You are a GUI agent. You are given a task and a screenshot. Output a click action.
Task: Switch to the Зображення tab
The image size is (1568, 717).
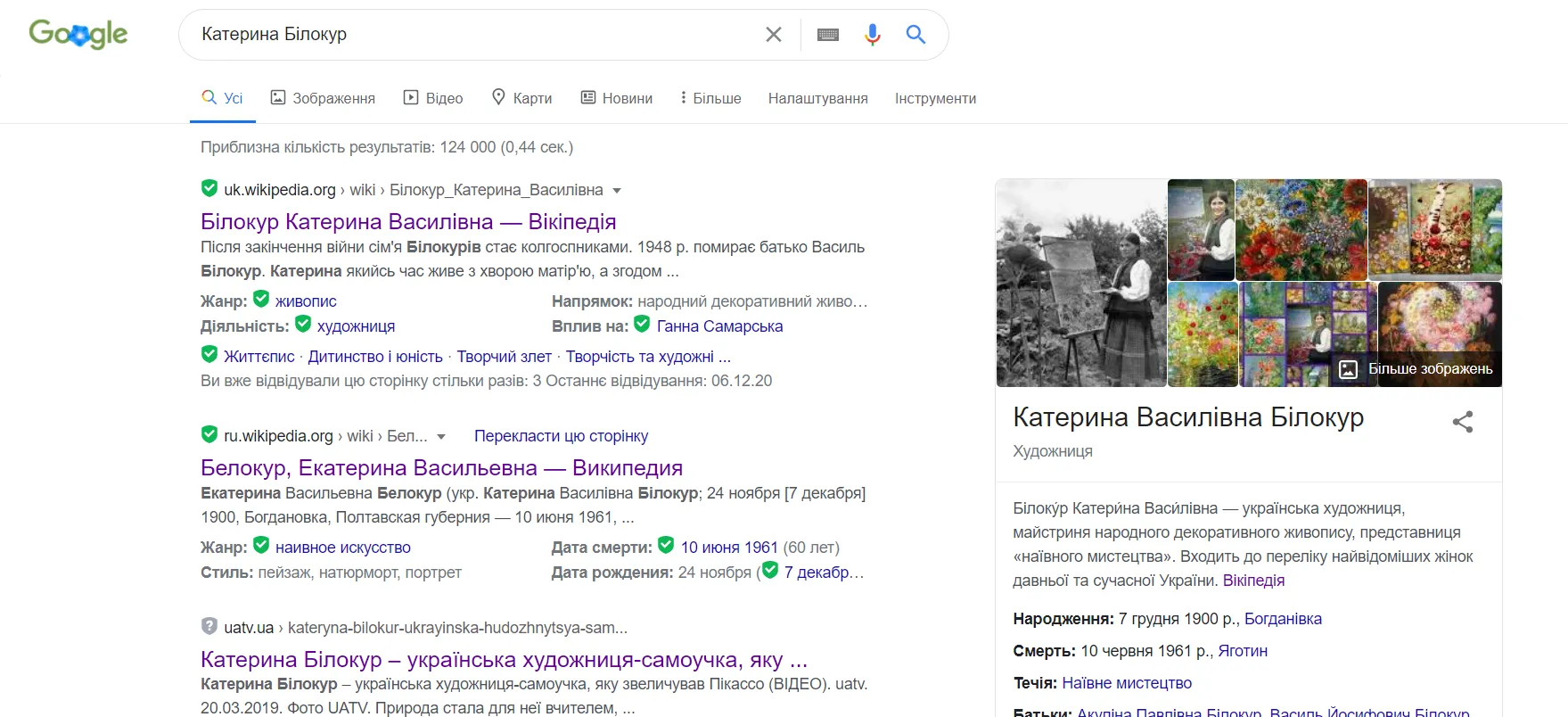click(x=323, y=98)
